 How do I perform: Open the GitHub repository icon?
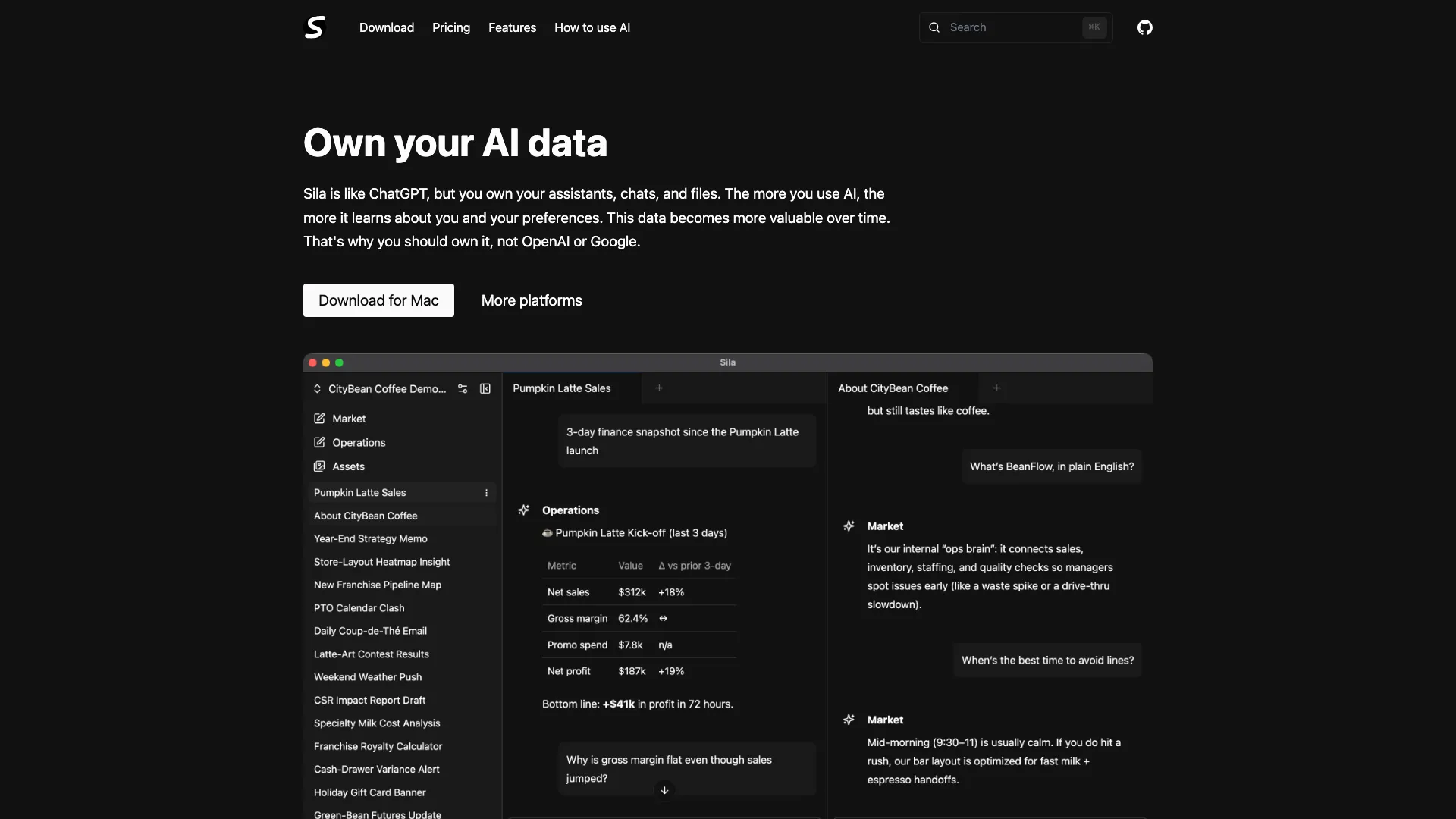tap(1144, 27)
